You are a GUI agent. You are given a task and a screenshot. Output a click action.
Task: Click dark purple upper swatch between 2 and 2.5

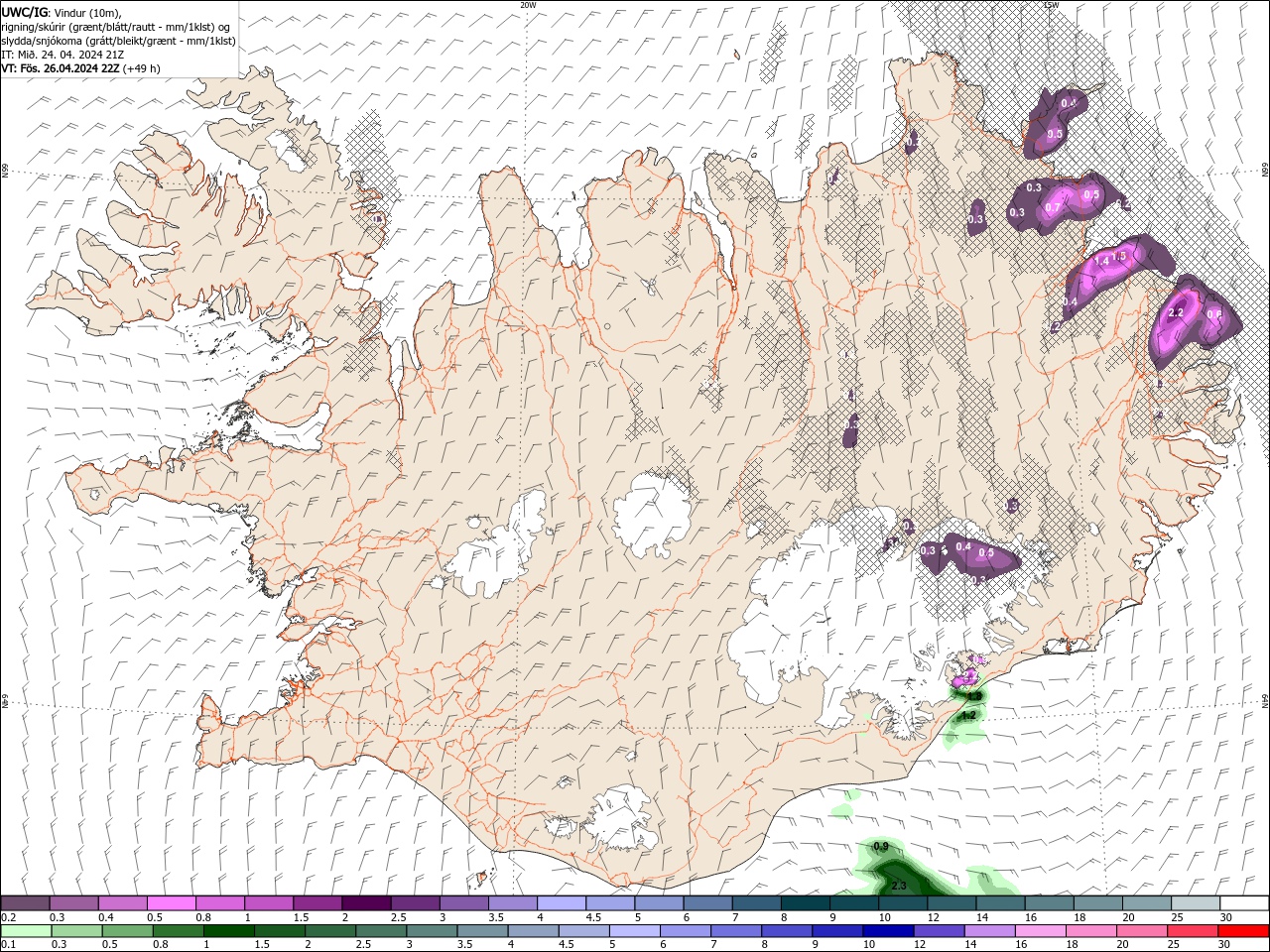[365, 903]
